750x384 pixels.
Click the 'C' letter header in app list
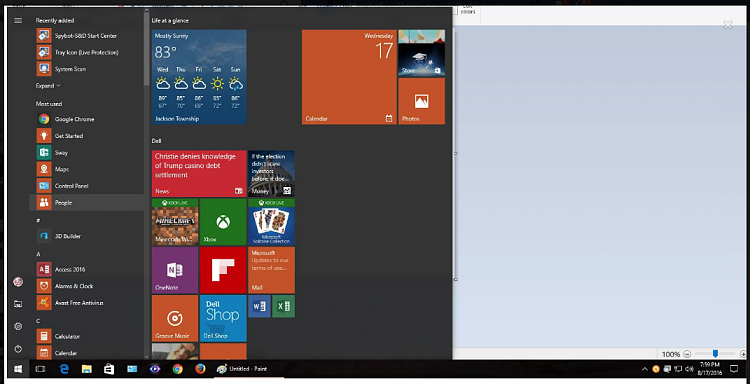tap(38, 321)
